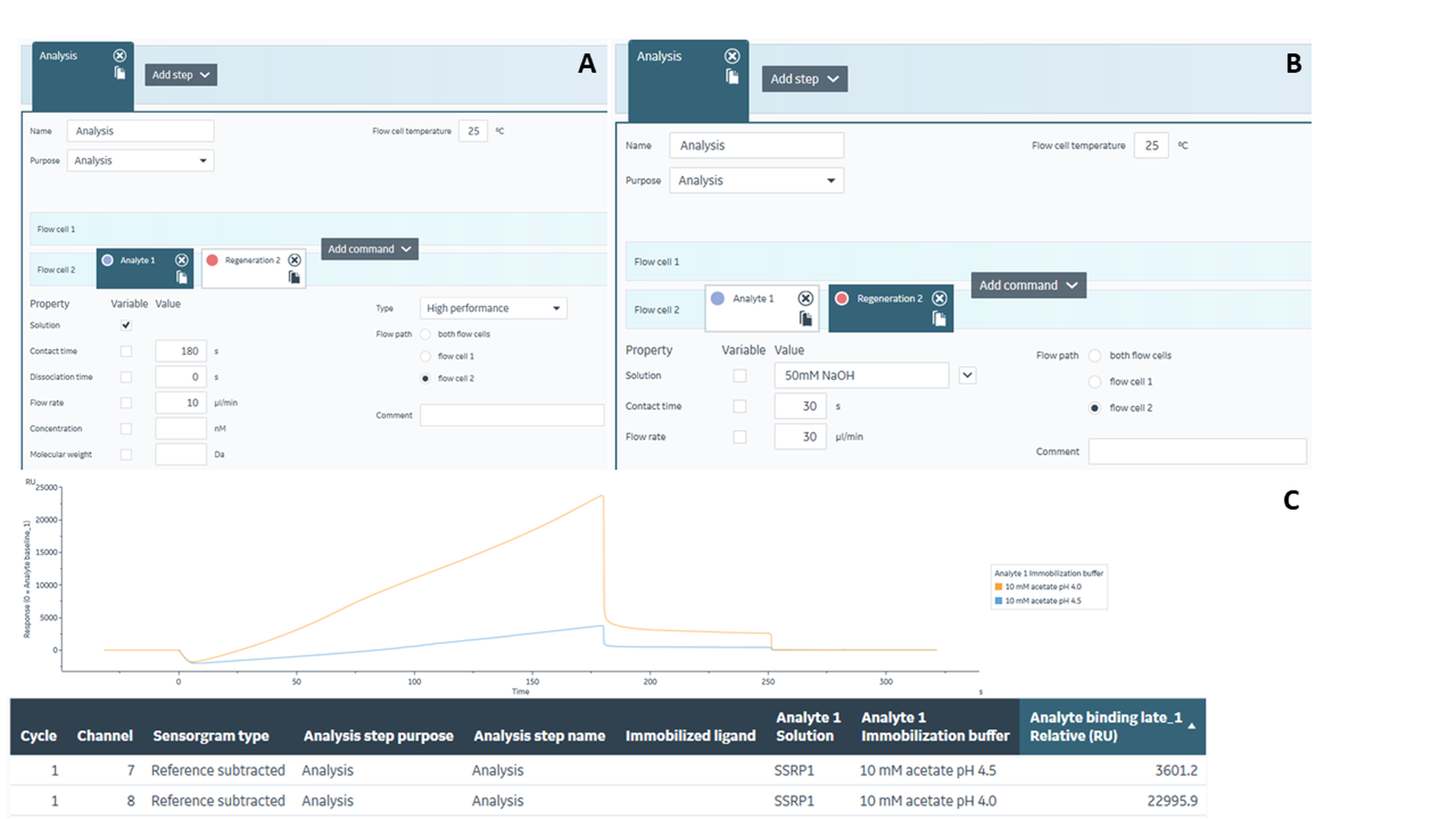Image resolution: width=1456 pixels, height=819 pixels.
Task: Expand the 50mM NaOH solution dropdown
Action: (x=967, y=375)
